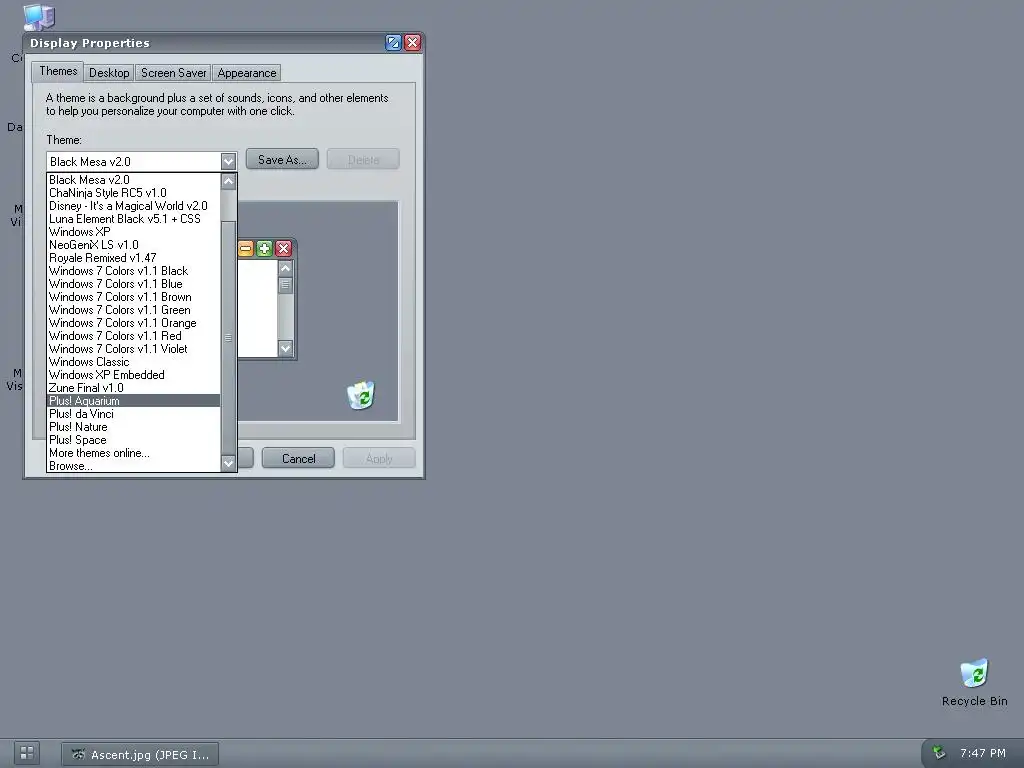Pick Windows 7 Colors v1.1 Black
This screenshot has height=768, width=1024.
[134, 271]
